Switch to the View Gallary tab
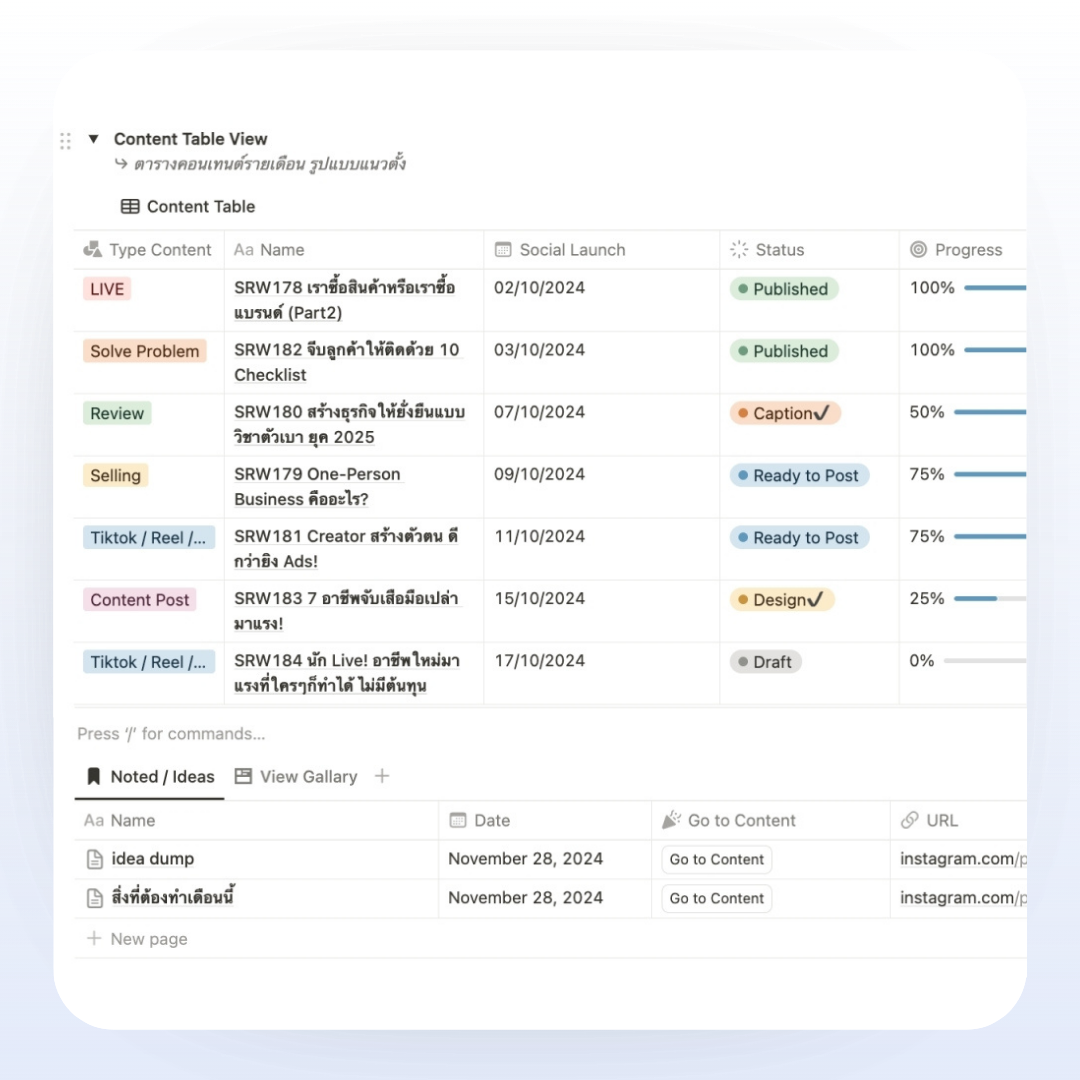 [x=296, y=777]
